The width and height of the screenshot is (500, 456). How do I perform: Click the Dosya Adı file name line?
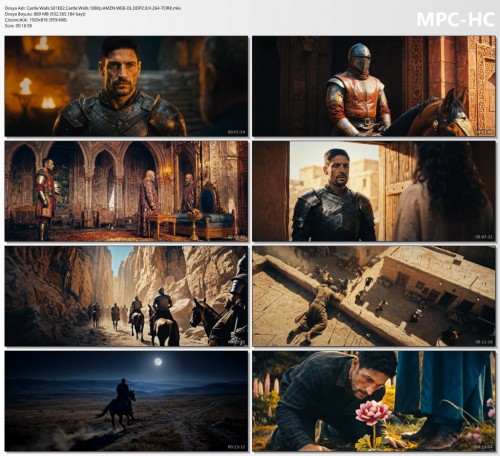coord(93,8)
